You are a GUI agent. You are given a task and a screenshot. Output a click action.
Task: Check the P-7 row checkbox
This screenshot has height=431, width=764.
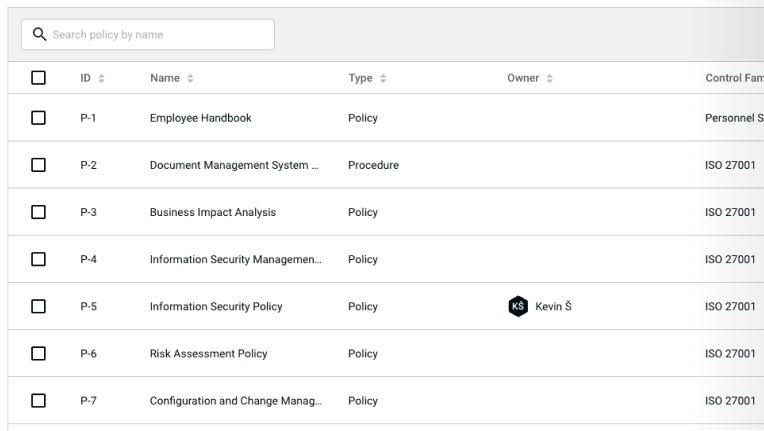coord(39,401)
